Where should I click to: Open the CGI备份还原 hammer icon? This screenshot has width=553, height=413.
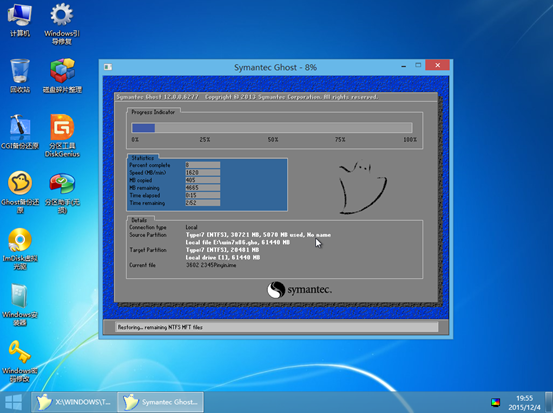coord(20,132)
